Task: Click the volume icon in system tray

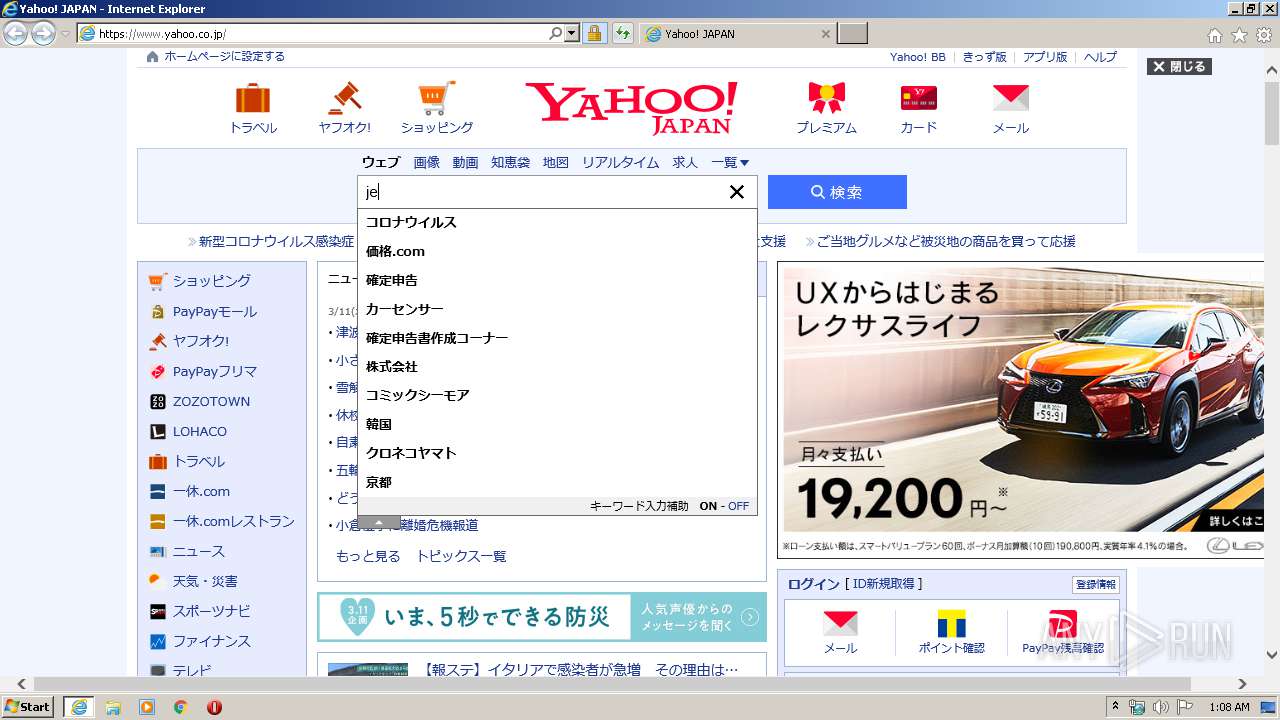Action: tap(1160, 707)
